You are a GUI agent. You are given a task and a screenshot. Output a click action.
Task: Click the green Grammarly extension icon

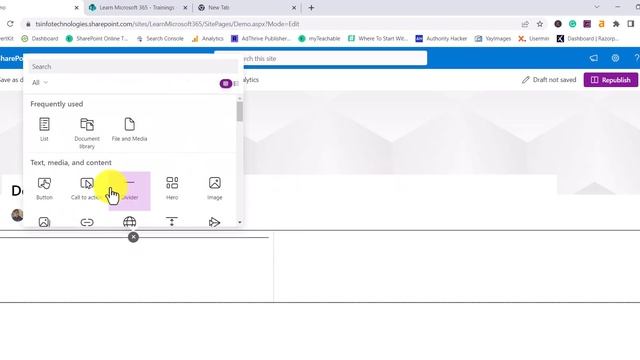click(x=572, y=24)
